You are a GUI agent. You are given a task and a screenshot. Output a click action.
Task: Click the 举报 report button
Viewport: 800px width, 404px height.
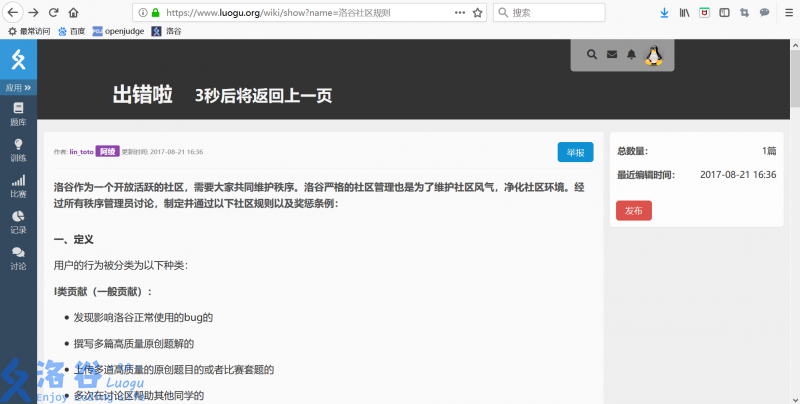click(x=575, y=152)
